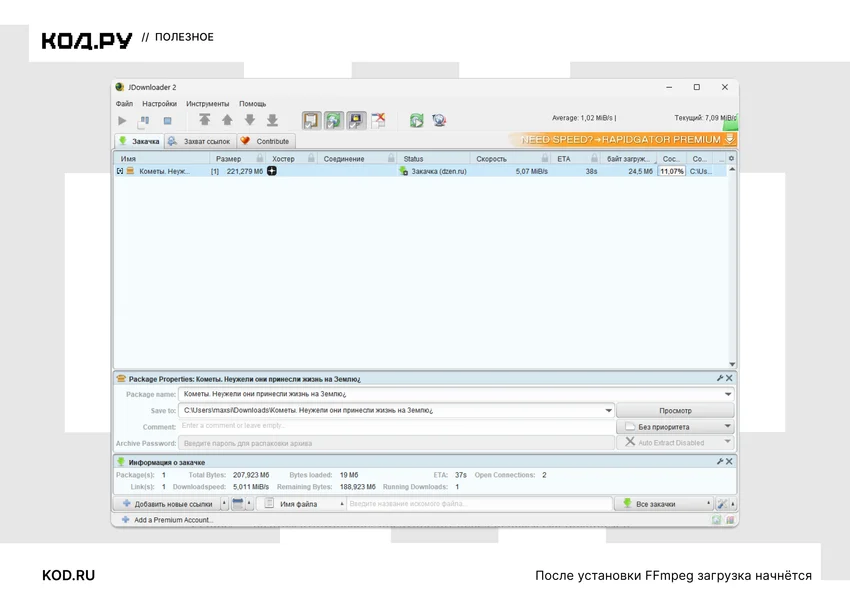This screenshot has height=605, width=850.
Task: Open the Без приоритета priority dropdown
Action: pos(675,427)
